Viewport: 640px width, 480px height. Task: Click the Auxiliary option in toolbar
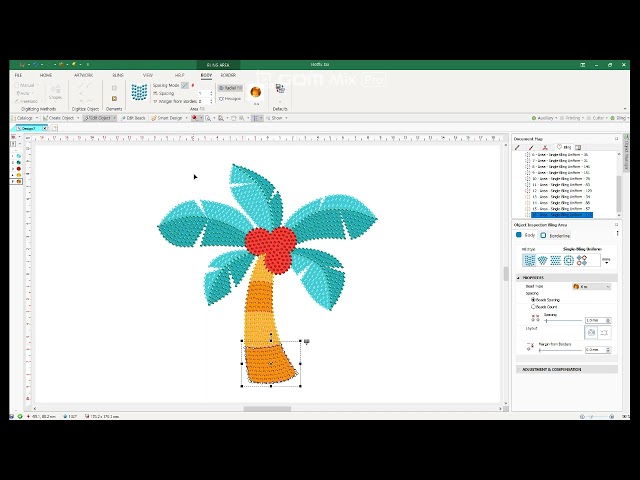[544, 118]
